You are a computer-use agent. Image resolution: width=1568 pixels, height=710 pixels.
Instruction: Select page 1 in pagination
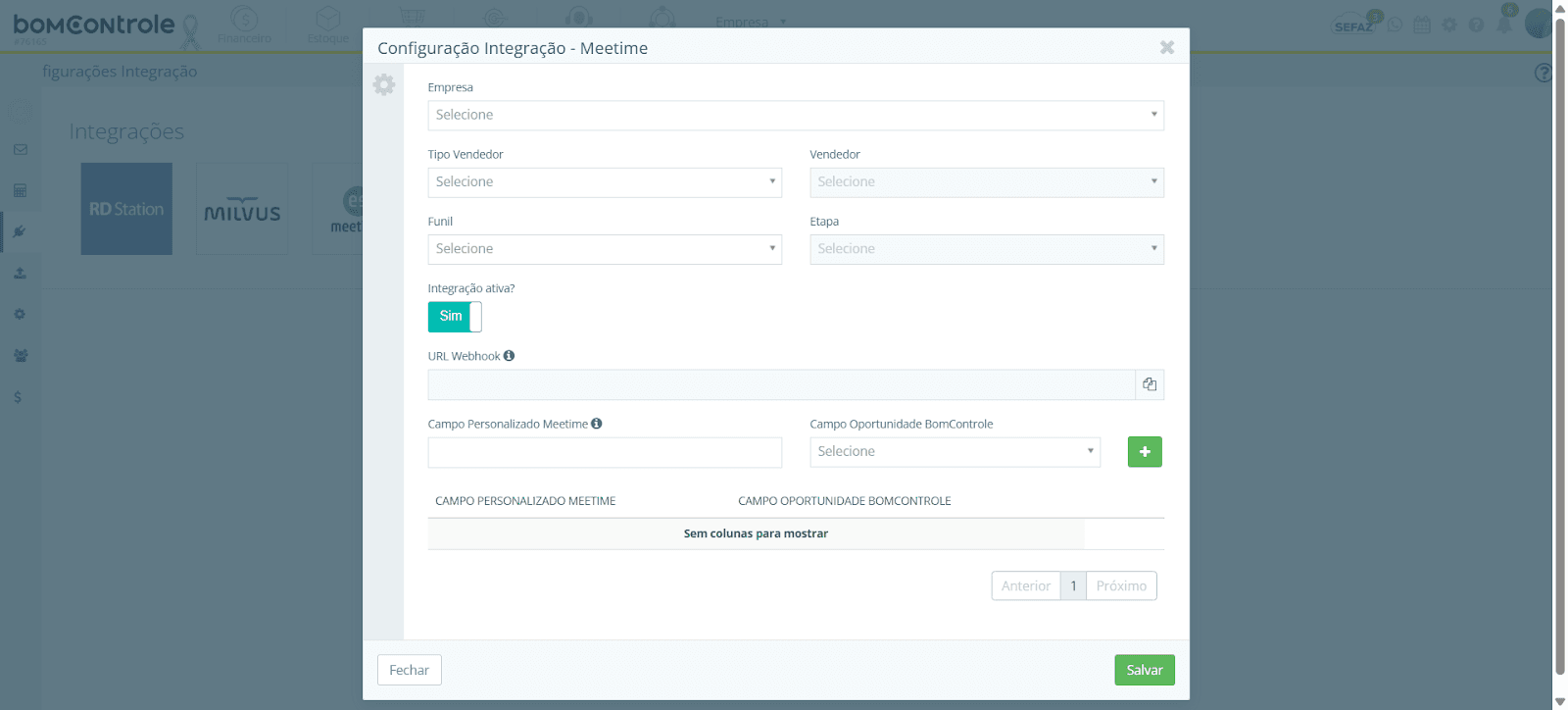pyautogui.click(x=1073, y=585)
